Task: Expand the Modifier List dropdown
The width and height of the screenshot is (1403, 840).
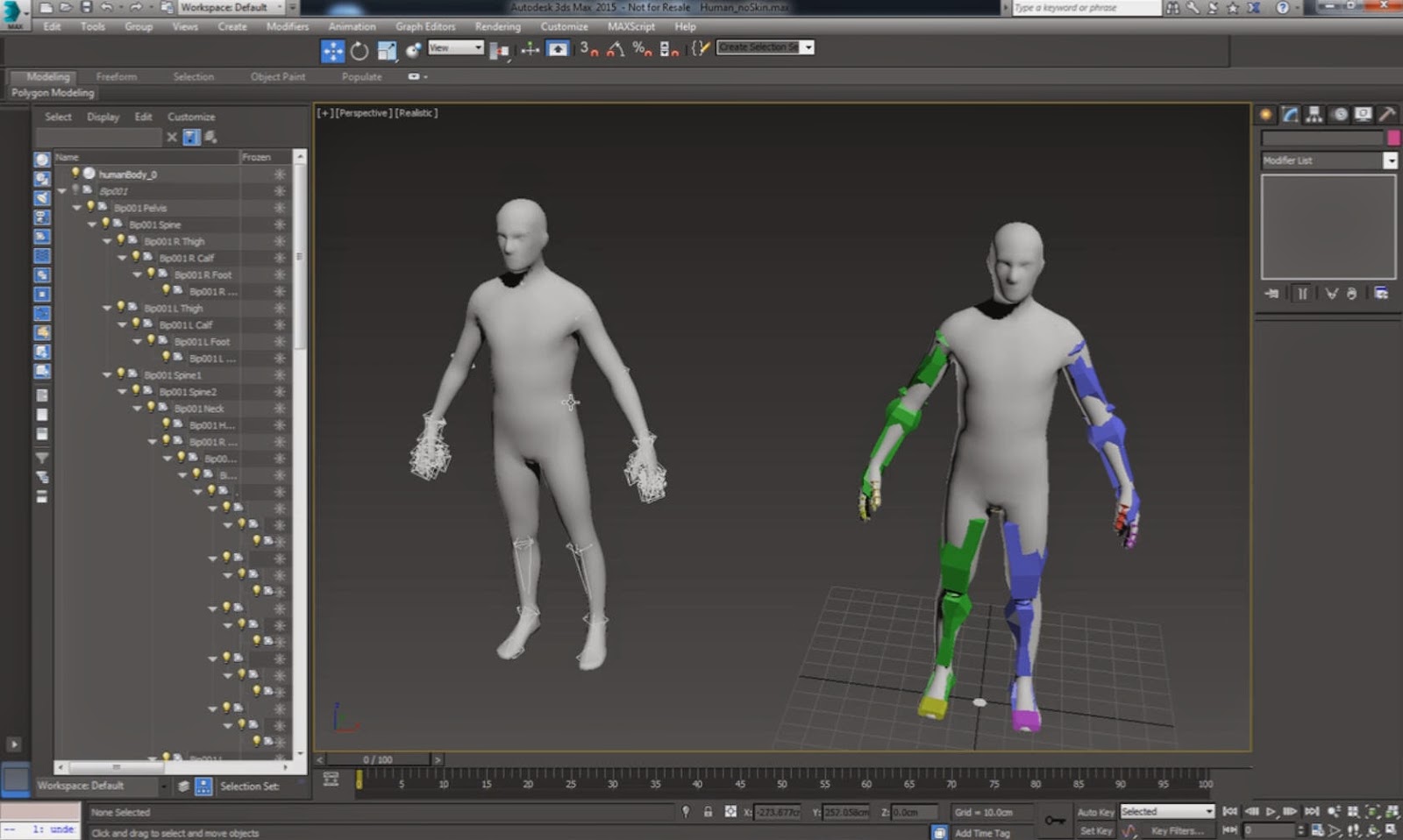Action: tap(1390, 160)
